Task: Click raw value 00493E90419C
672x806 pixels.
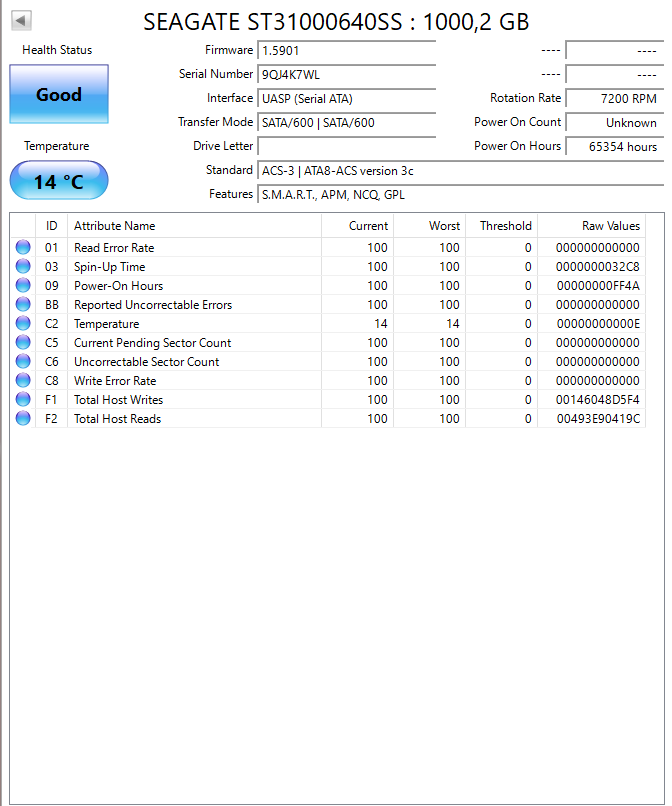Action: coord(598,419)
